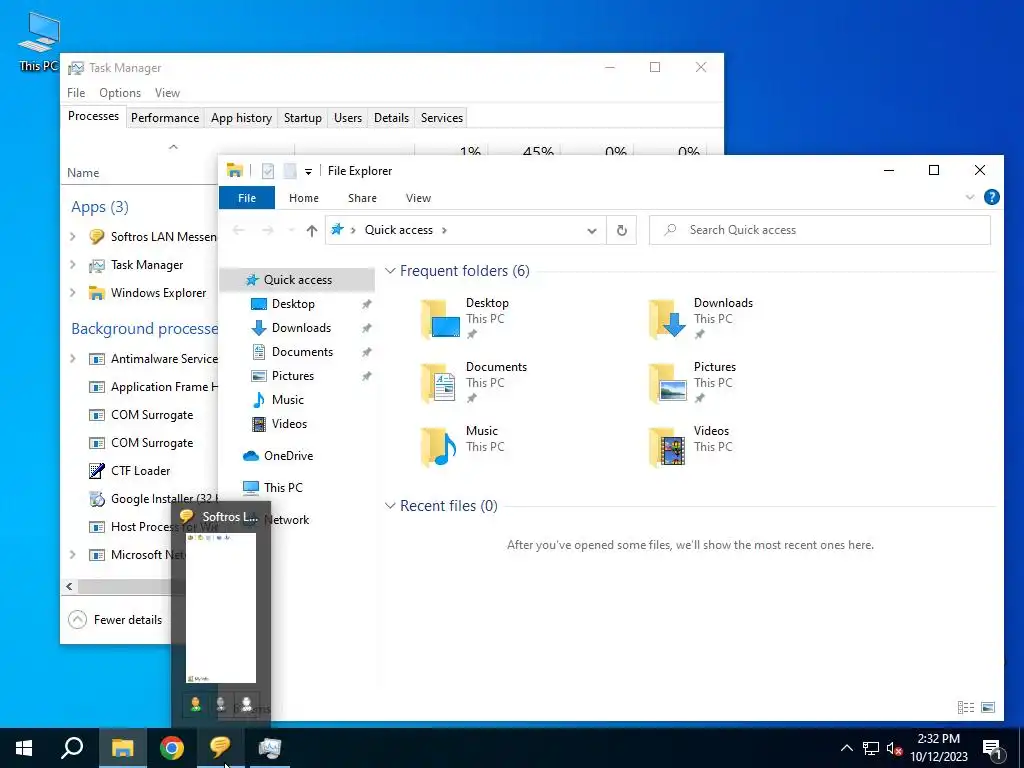Select the CTF Loader process row

140,471
